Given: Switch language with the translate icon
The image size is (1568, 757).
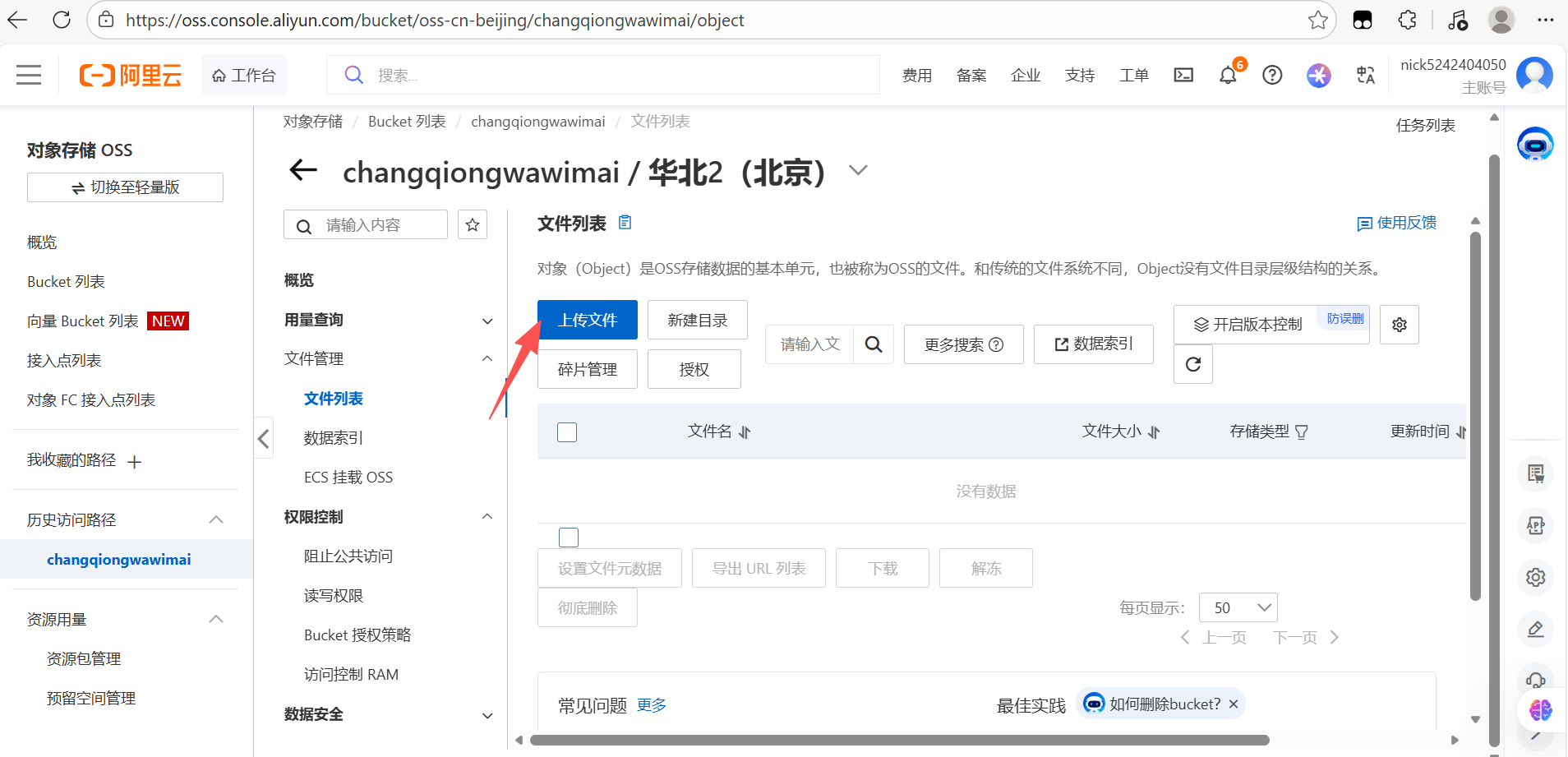Looking at the screenshot, I should [1366, 75].
